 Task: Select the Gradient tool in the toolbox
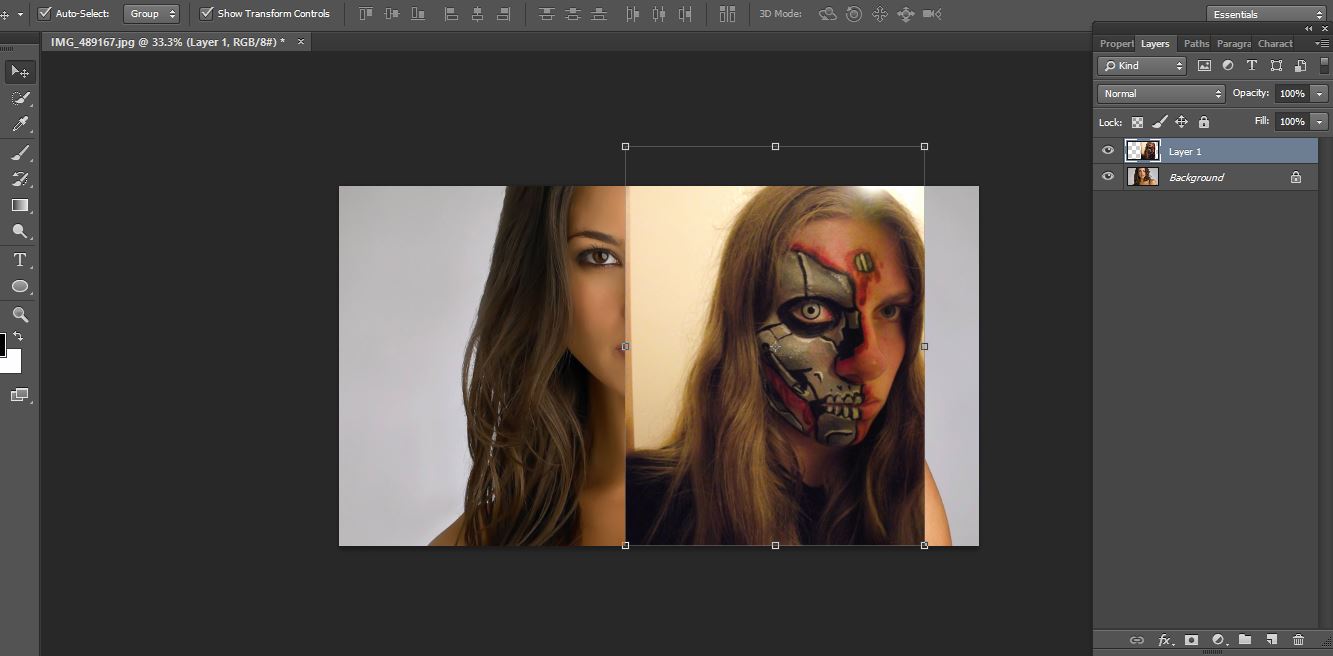point(19,205)
